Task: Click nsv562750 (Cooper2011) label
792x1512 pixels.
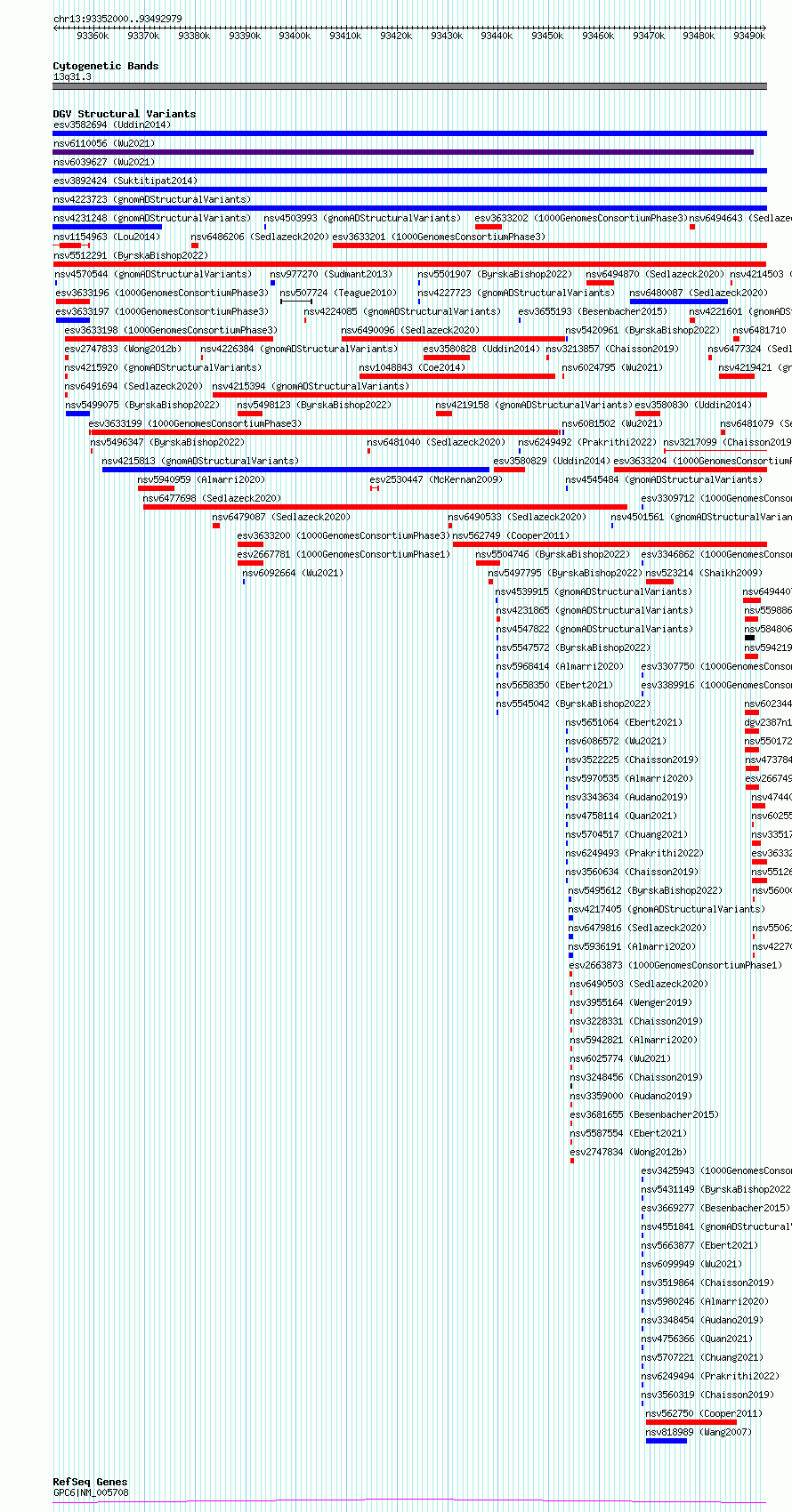Action: pos(704,1413)
